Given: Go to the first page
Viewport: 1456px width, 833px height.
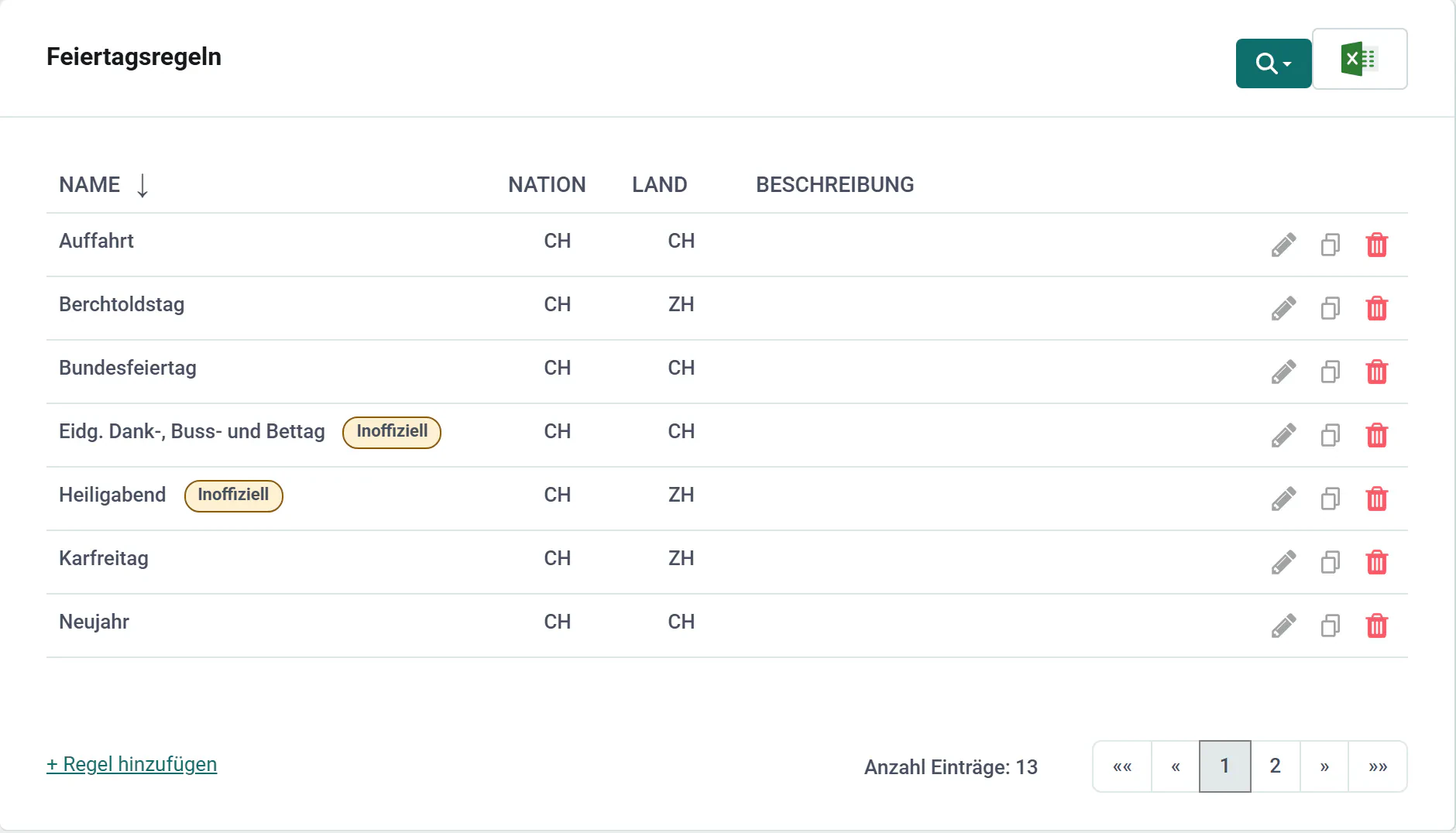Looking at the screenshot, I should click(x=1122, y=766).
